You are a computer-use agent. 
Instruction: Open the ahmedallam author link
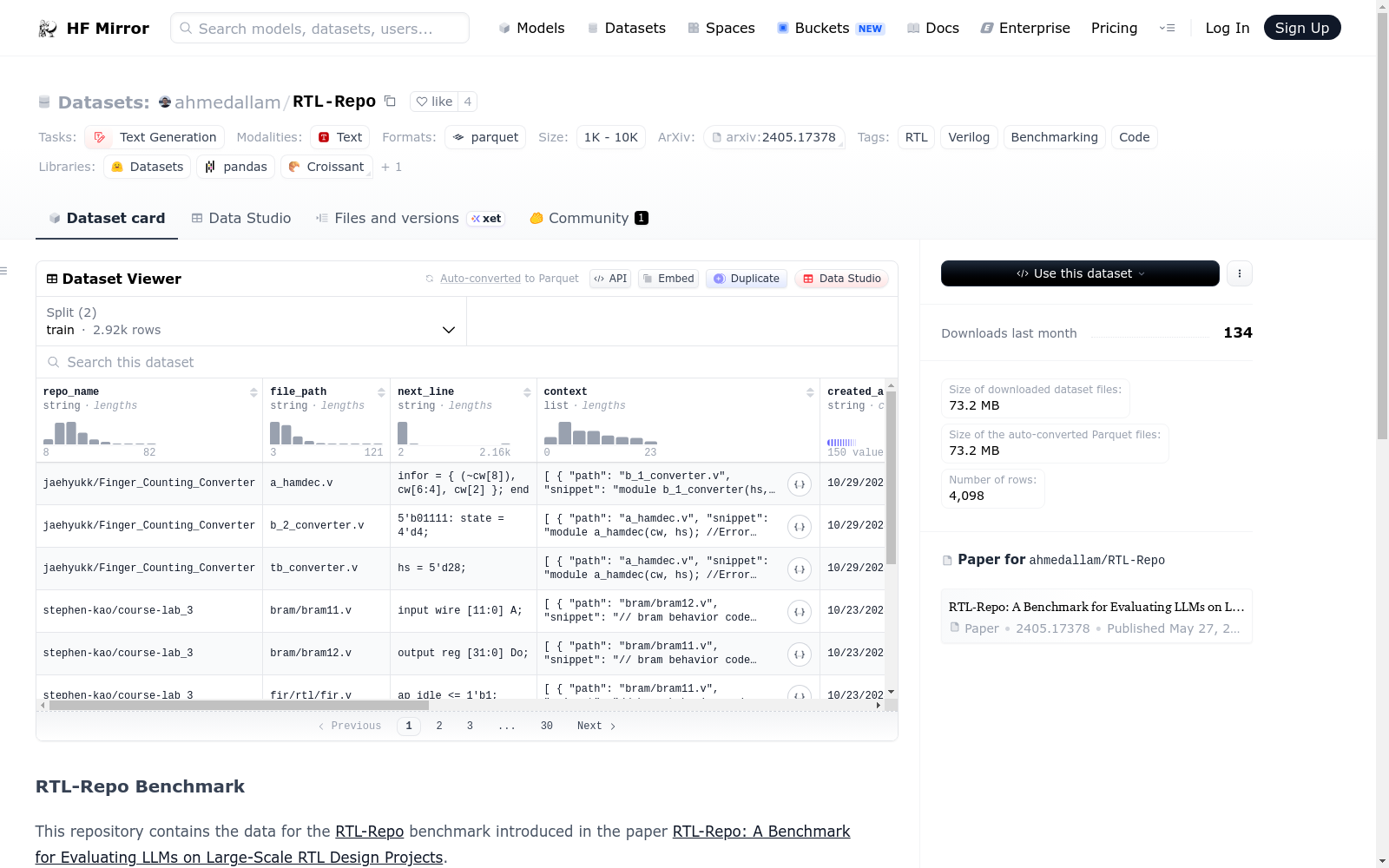pos(227,102)
